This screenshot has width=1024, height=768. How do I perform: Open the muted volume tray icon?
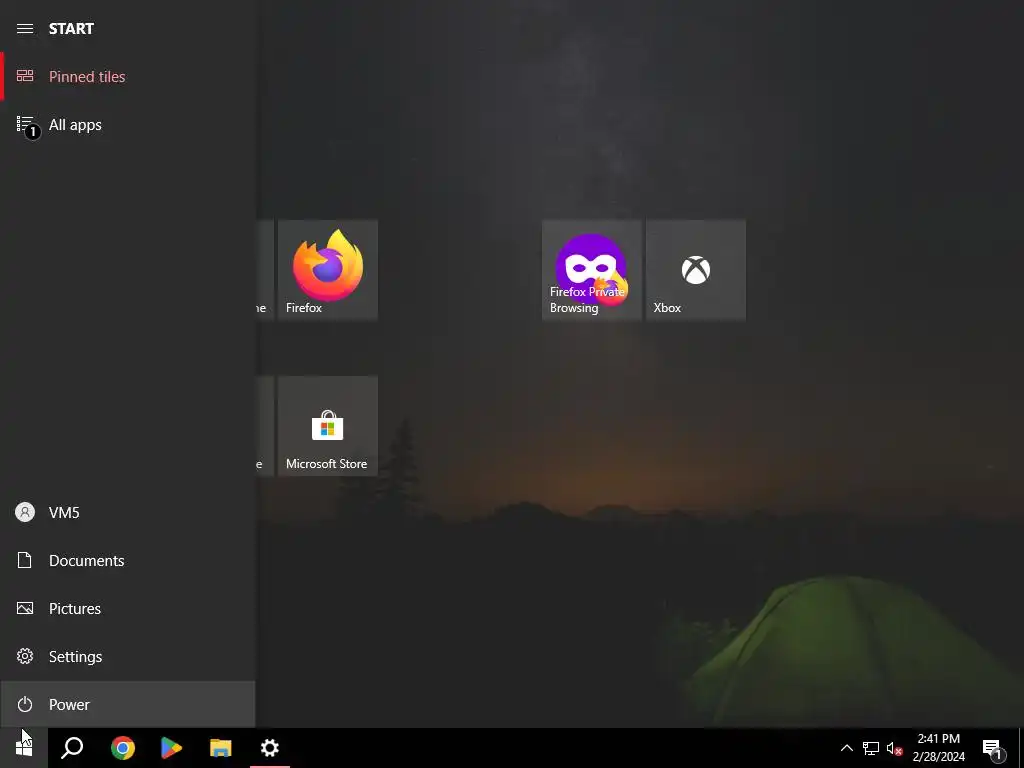pyautogui.click(x=894, y=748)
